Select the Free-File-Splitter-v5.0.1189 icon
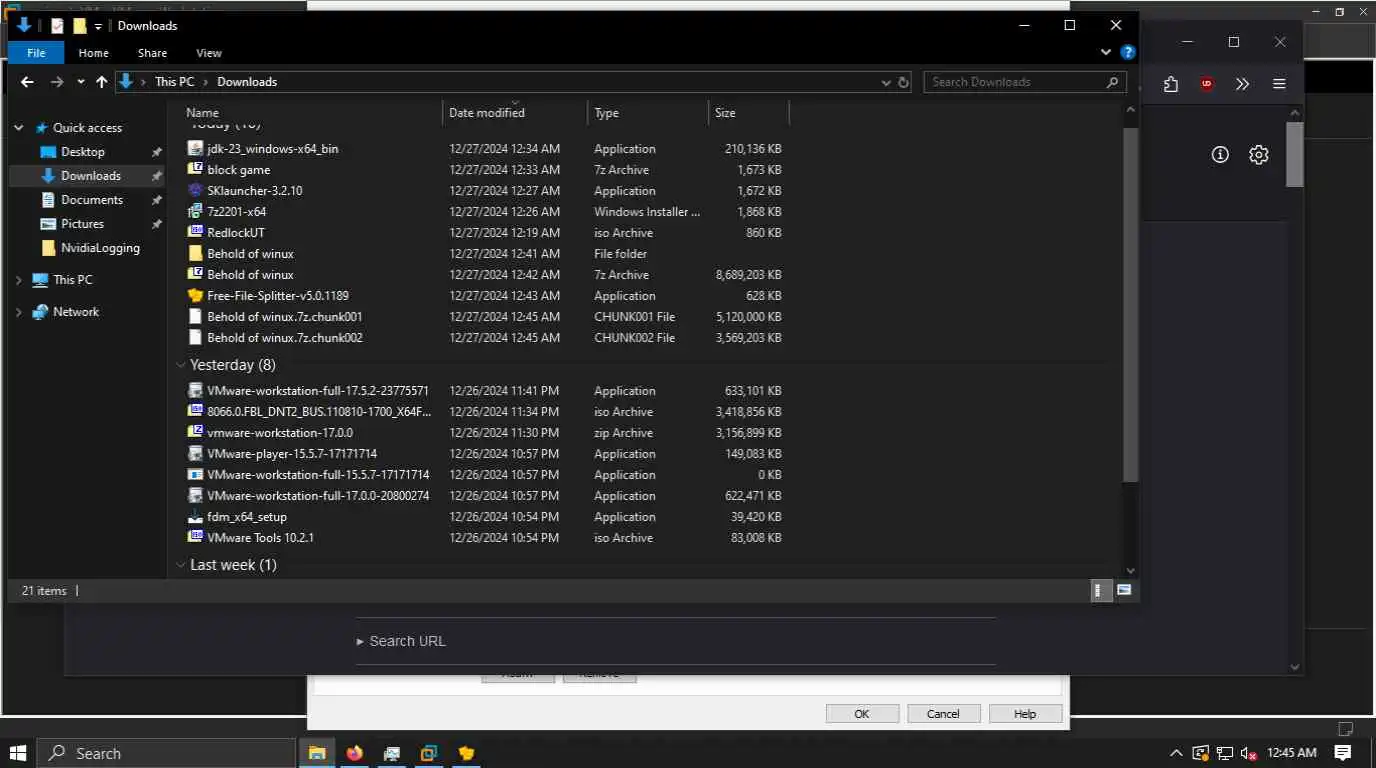The width and height of the screenshot is (1376, 768). tap(196, 295)
